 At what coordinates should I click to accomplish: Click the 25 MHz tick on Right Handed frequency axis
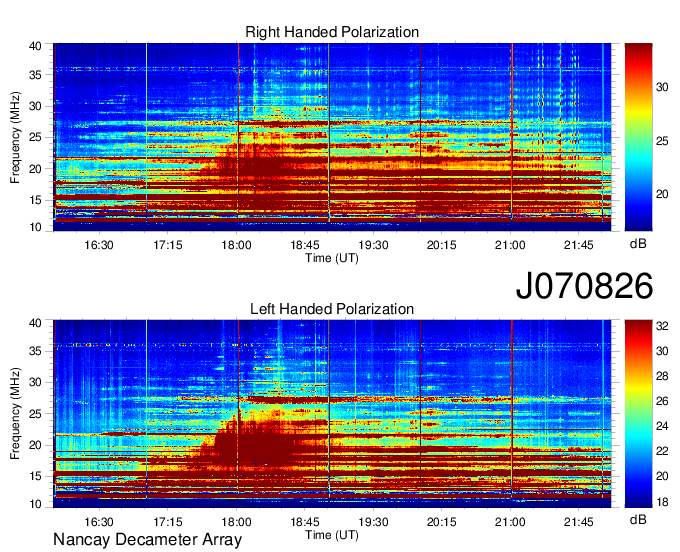[x=36, y=137]
